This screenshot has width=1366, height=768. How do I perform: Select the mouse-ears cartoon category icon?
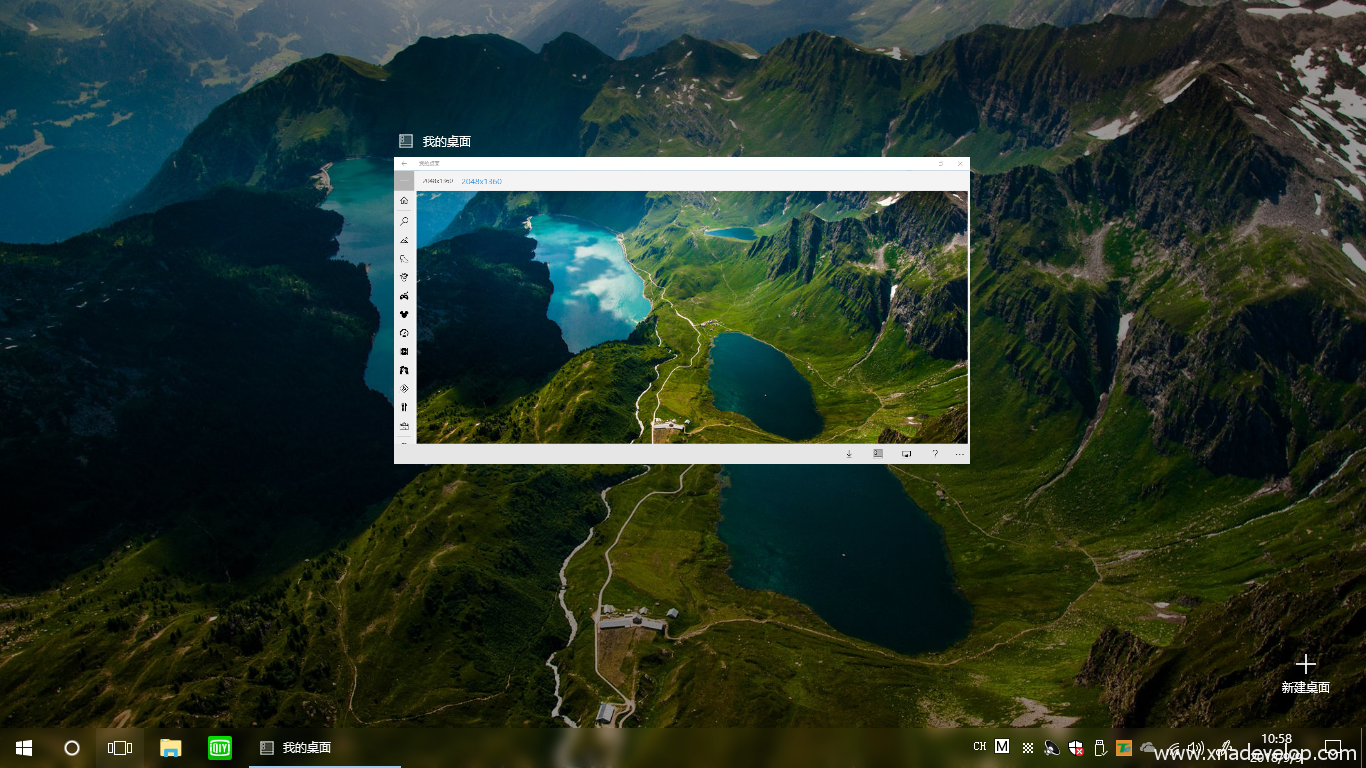(404, 315)
